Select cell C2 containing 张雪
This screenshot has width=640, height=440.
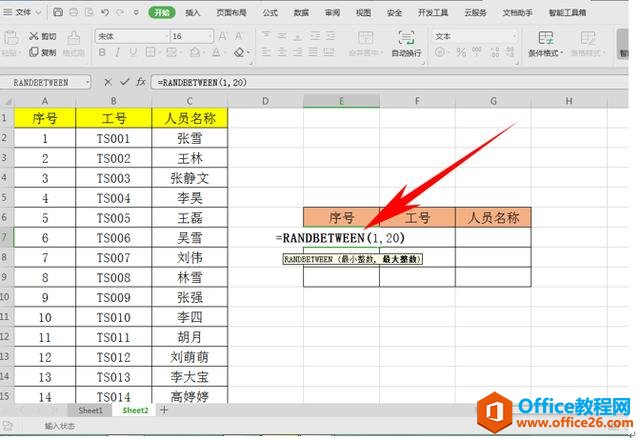click(x=189, y=139)
